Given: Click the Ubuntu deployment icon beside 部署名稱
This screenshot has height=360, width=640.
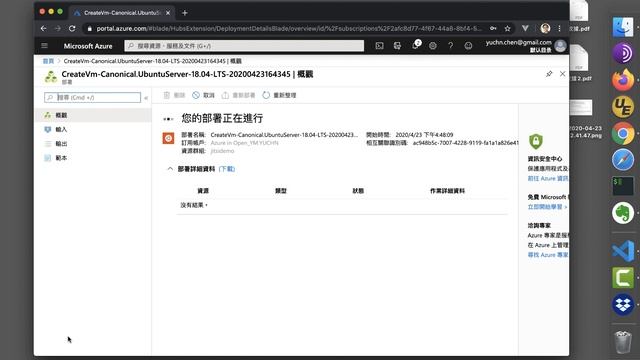Looking at the screenshot, I should [168, 138].
